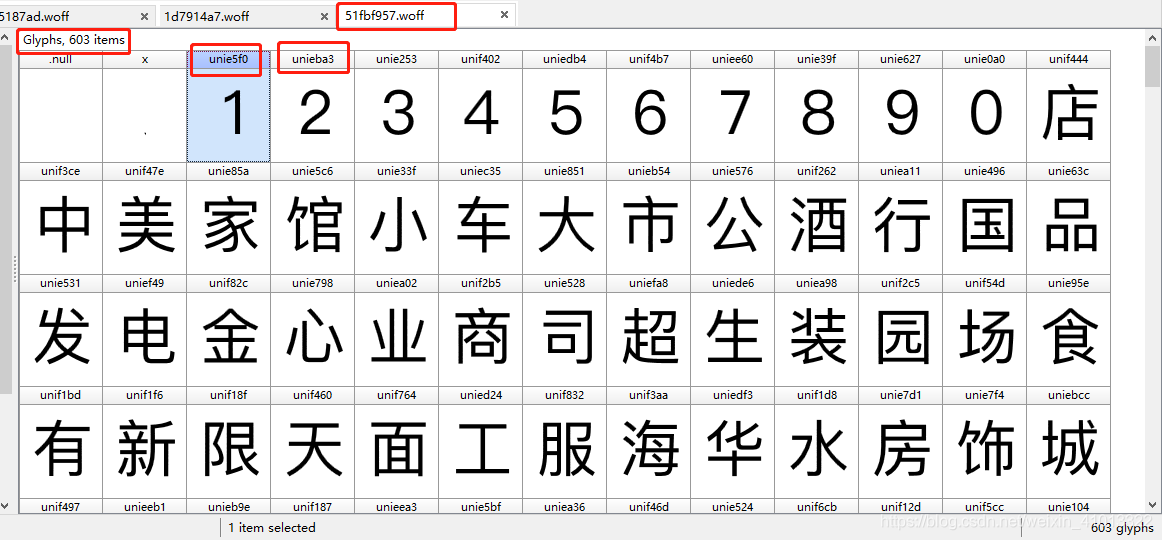Image resolution: width=1162 pixels, height=540 pixels.
Task: Click the 'unif497' glyph label
Action: click(61, 507)
